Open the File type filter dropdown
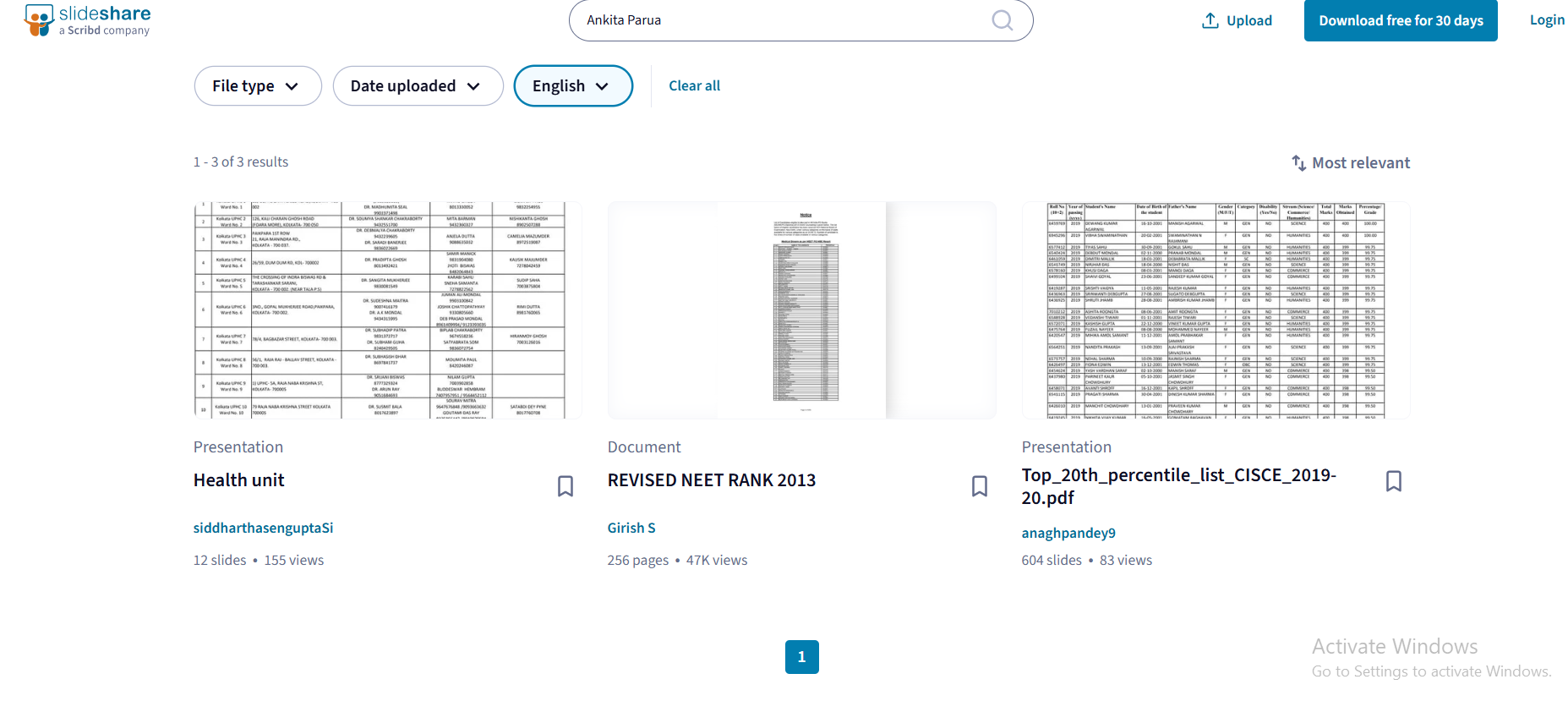The height and width of the screenshot is (712, 1568). [257, 86]
